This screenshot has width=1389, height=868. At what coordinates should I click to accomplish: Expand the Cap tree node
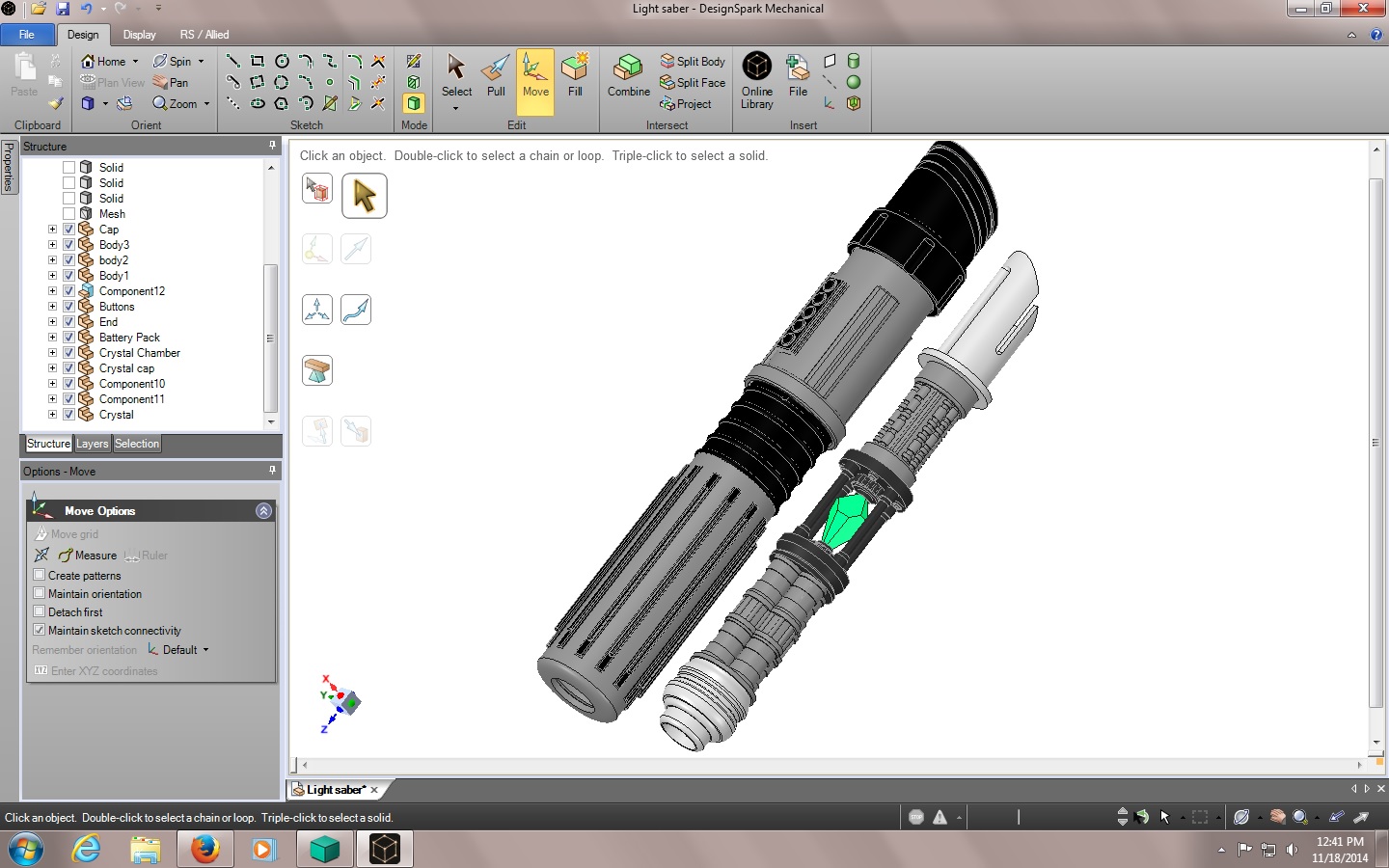pos(52,230)
